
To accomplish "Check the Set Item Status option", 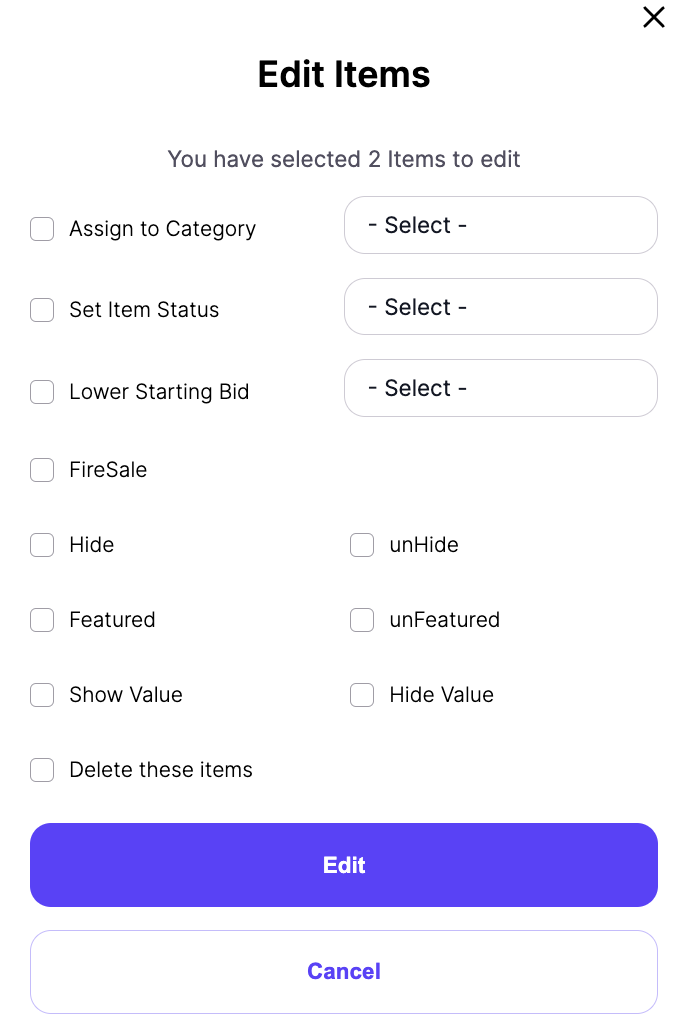I will 42,310.
